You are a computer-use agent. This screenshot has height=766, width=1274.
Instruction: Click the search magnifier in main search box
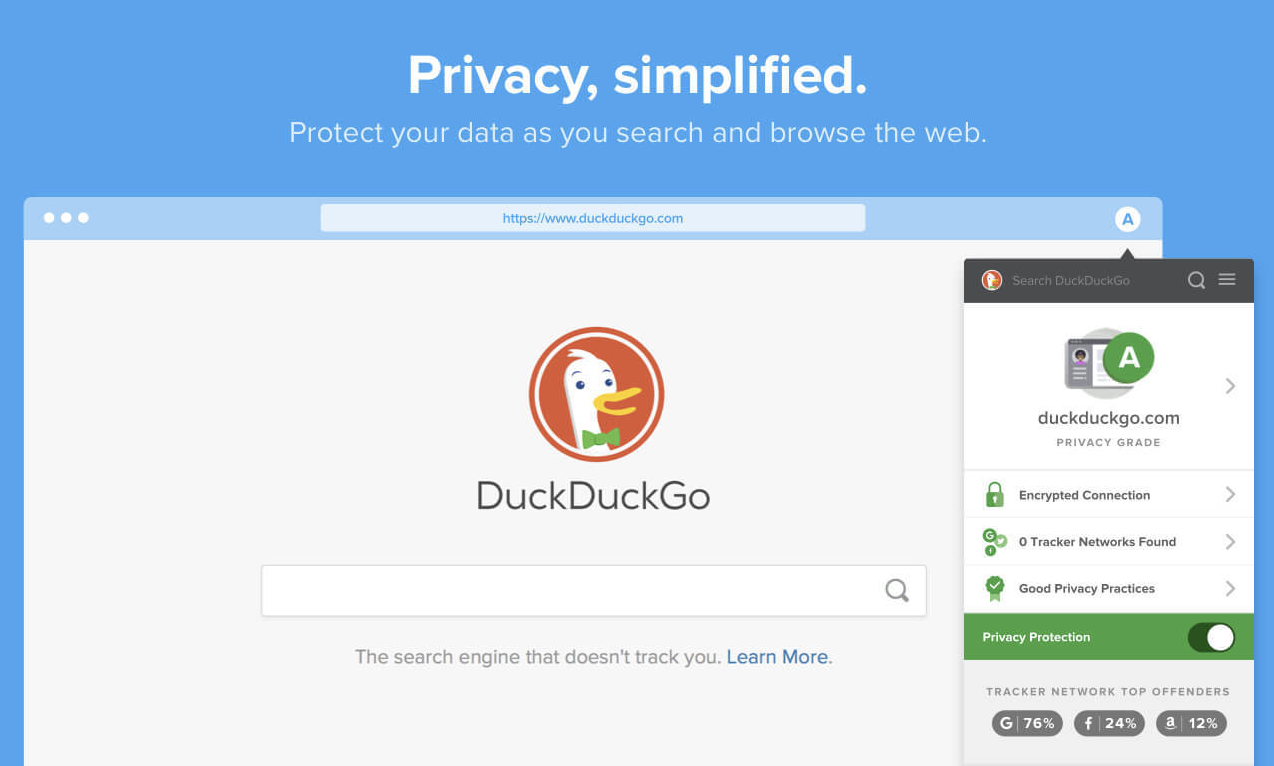897,590
